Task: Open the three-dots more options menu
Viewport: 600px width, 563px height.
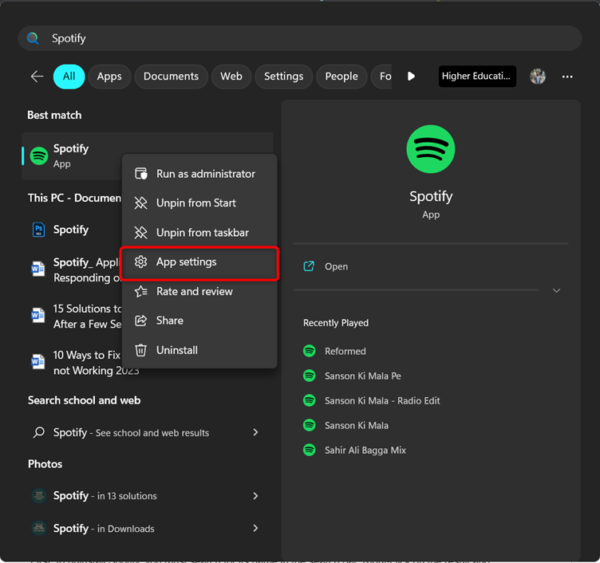Action: click(x=567, y=76)
